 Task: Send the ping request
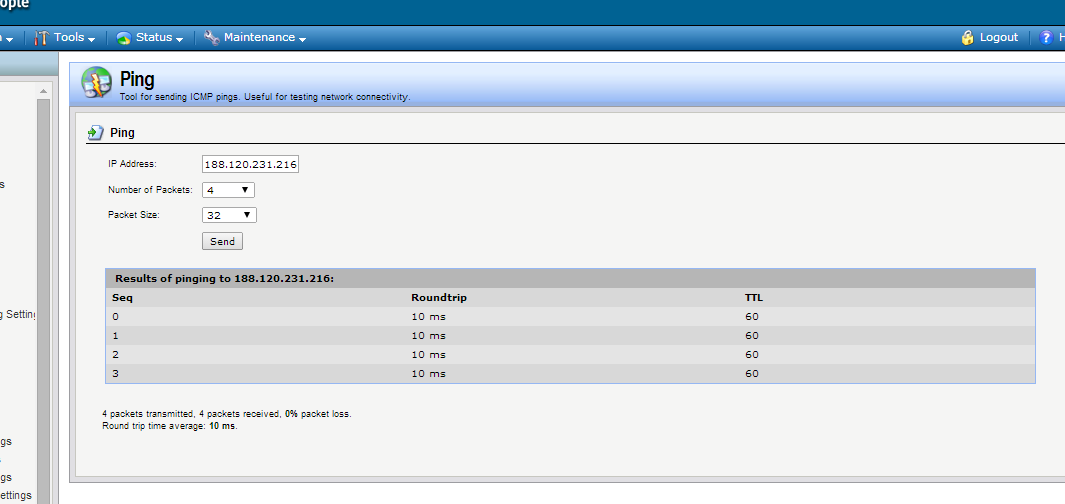(x=222, y=241)
